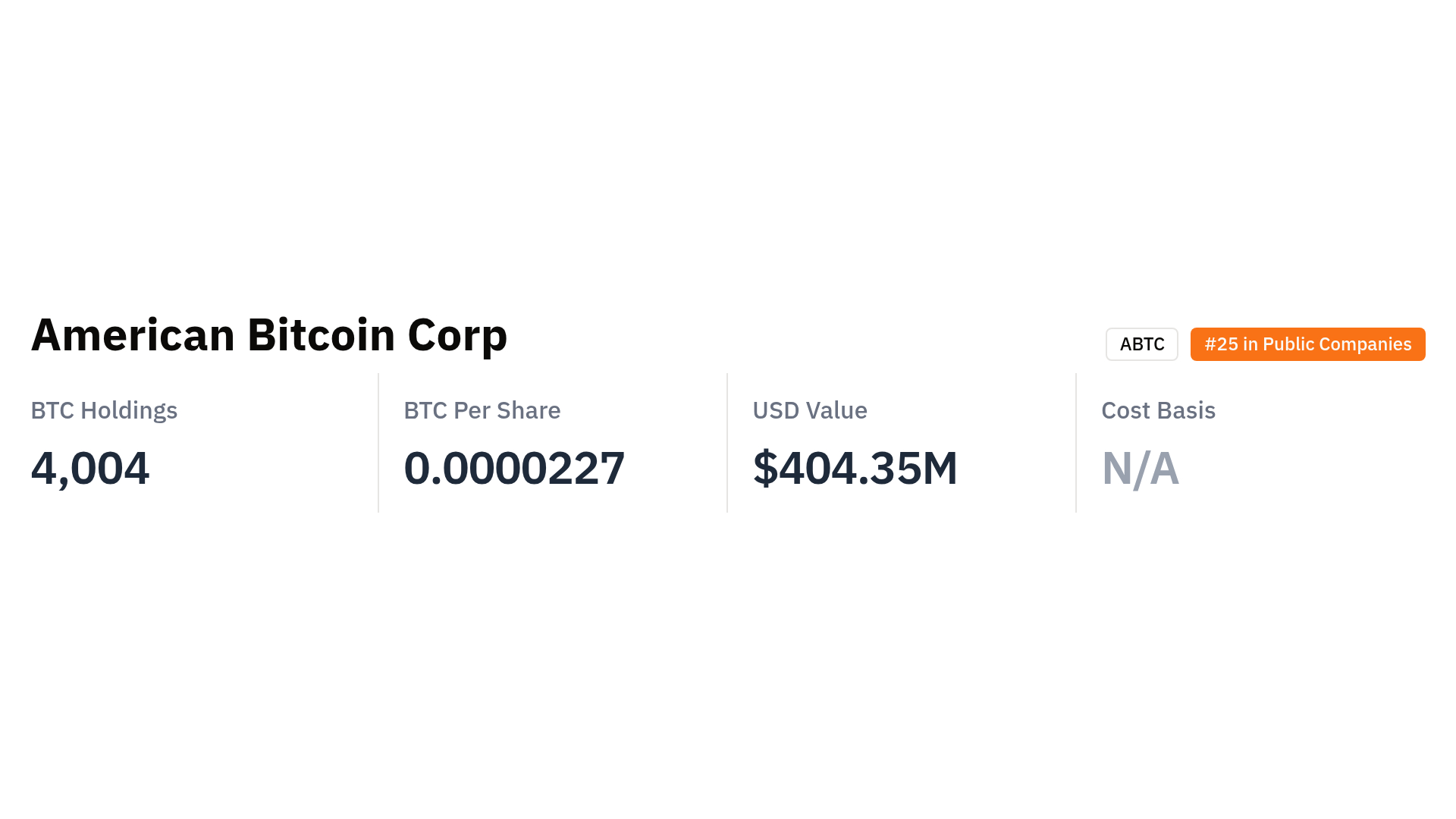Click the word "Public" in orange rank badge

pos(1288,344)
